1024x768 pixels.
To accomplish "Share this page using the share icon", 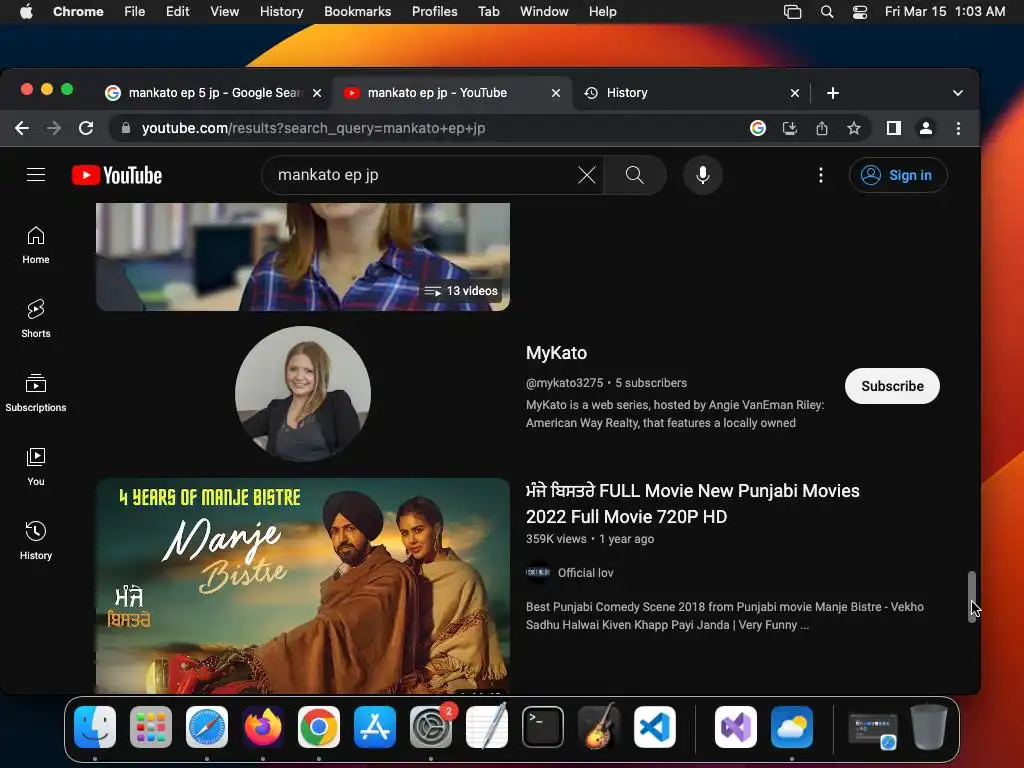I will (822, 128).
